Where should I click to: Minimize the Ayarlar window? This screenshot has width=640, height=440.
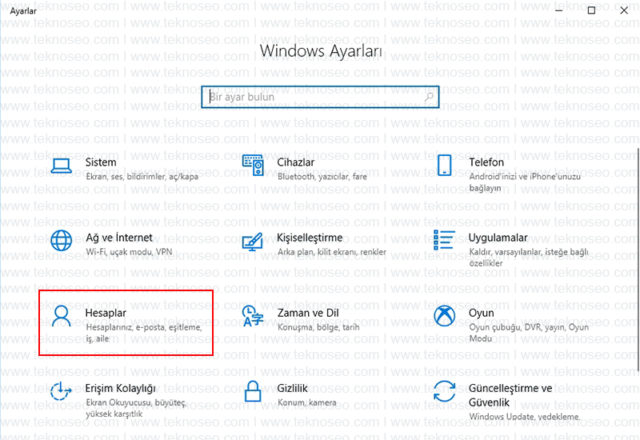pos(559,11)
